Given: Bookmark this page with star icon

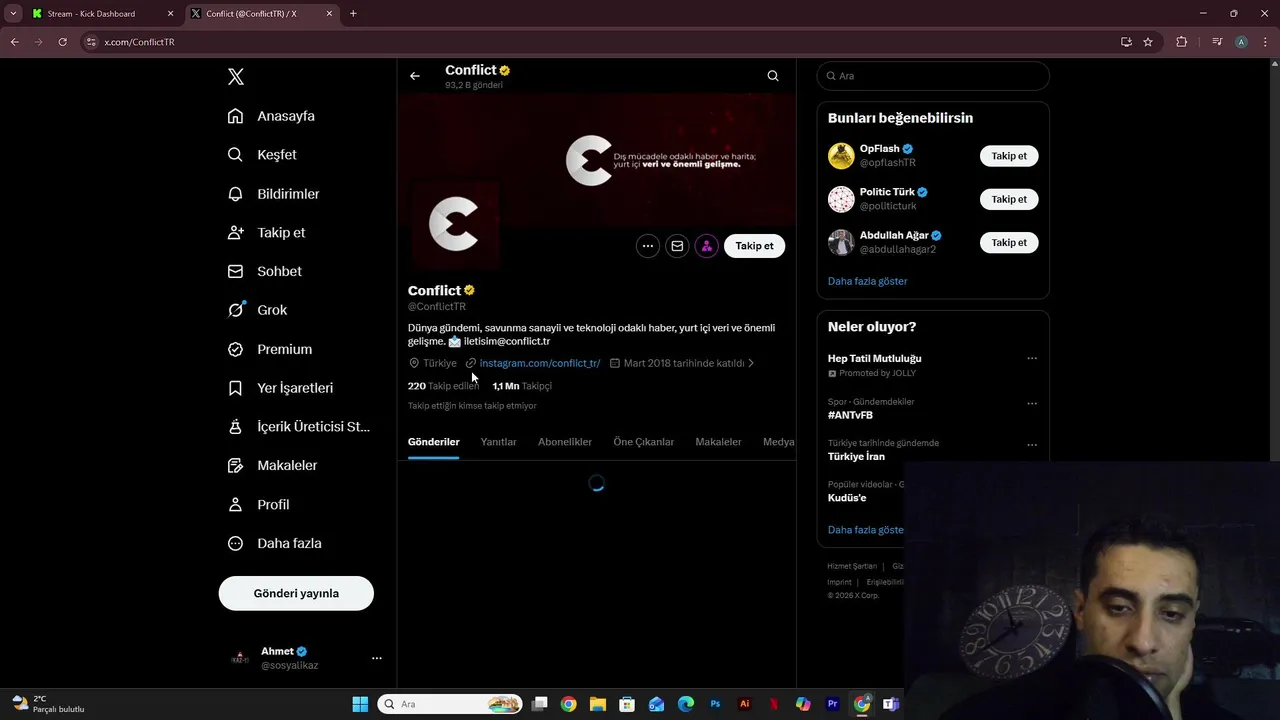Looking at the screenshot, I should (1148, 42).
